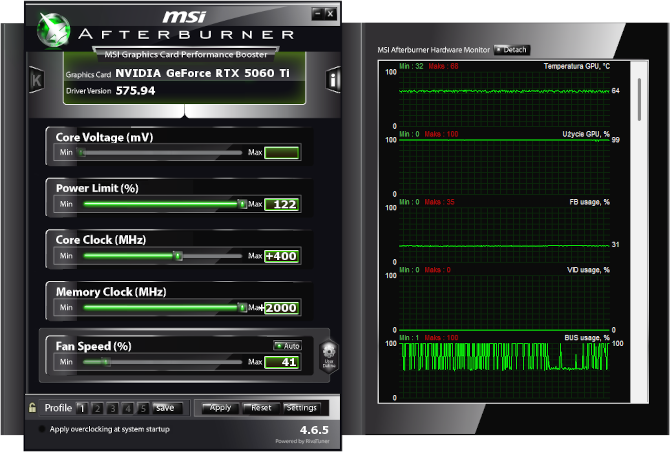The image size is (670, 452).
Task: Click the Core Voltage slider handle
Action: pos(82,153)
